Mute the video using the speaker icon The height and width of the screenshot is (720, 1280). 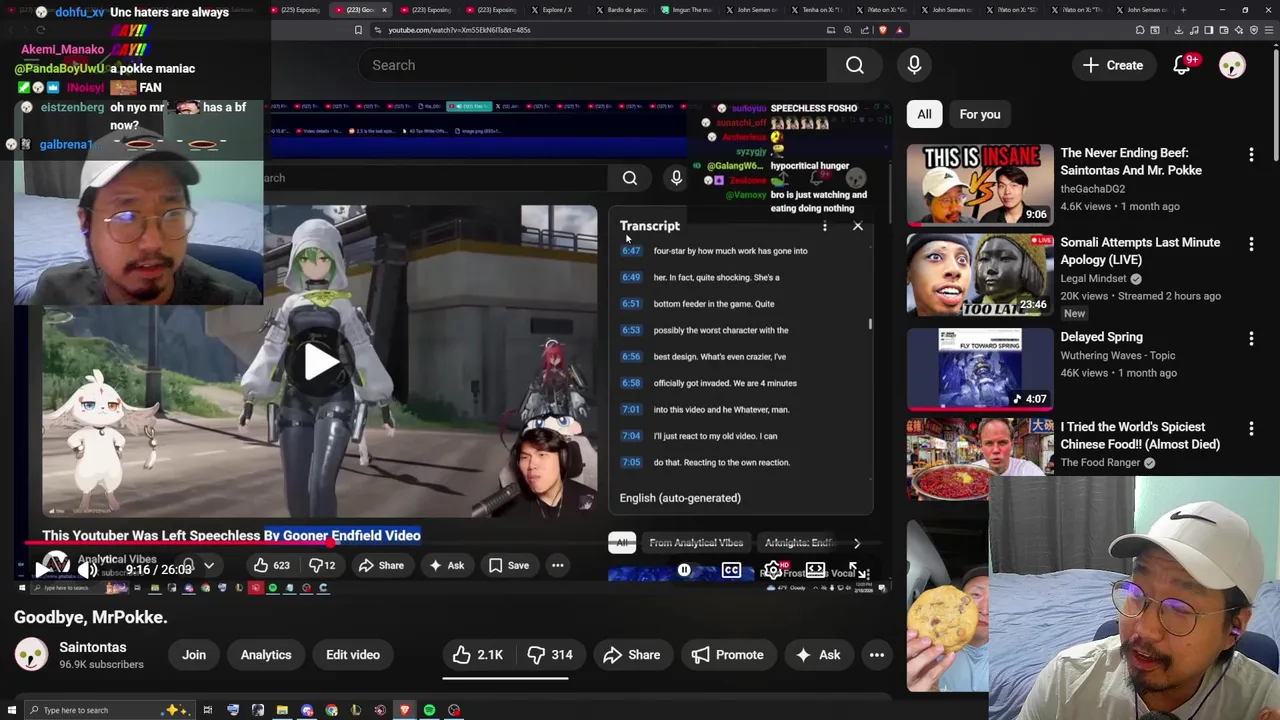click(x=88, y=570)
